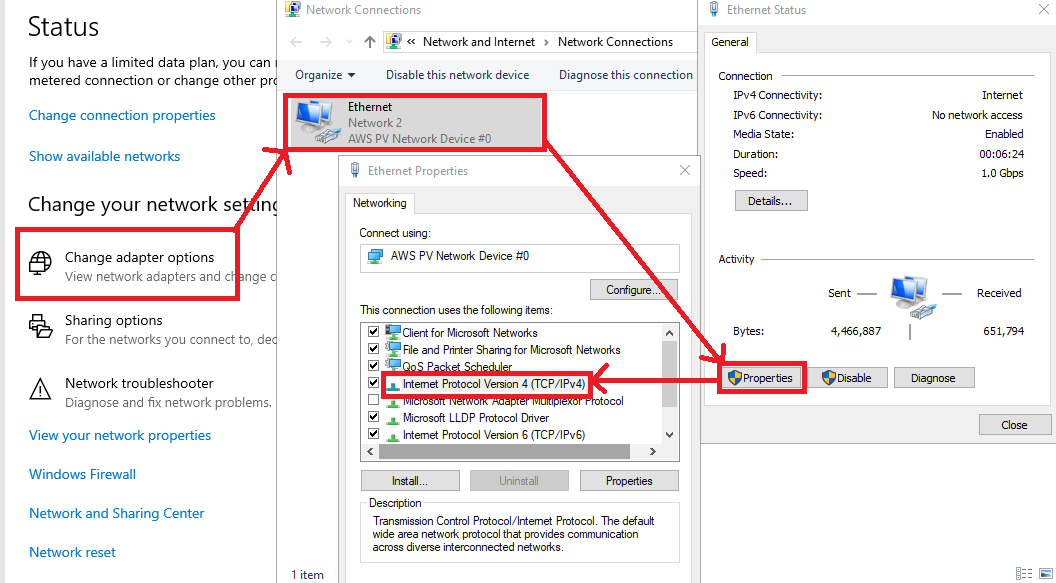
Task: Click the Install button
Action: tap(410, 481)
